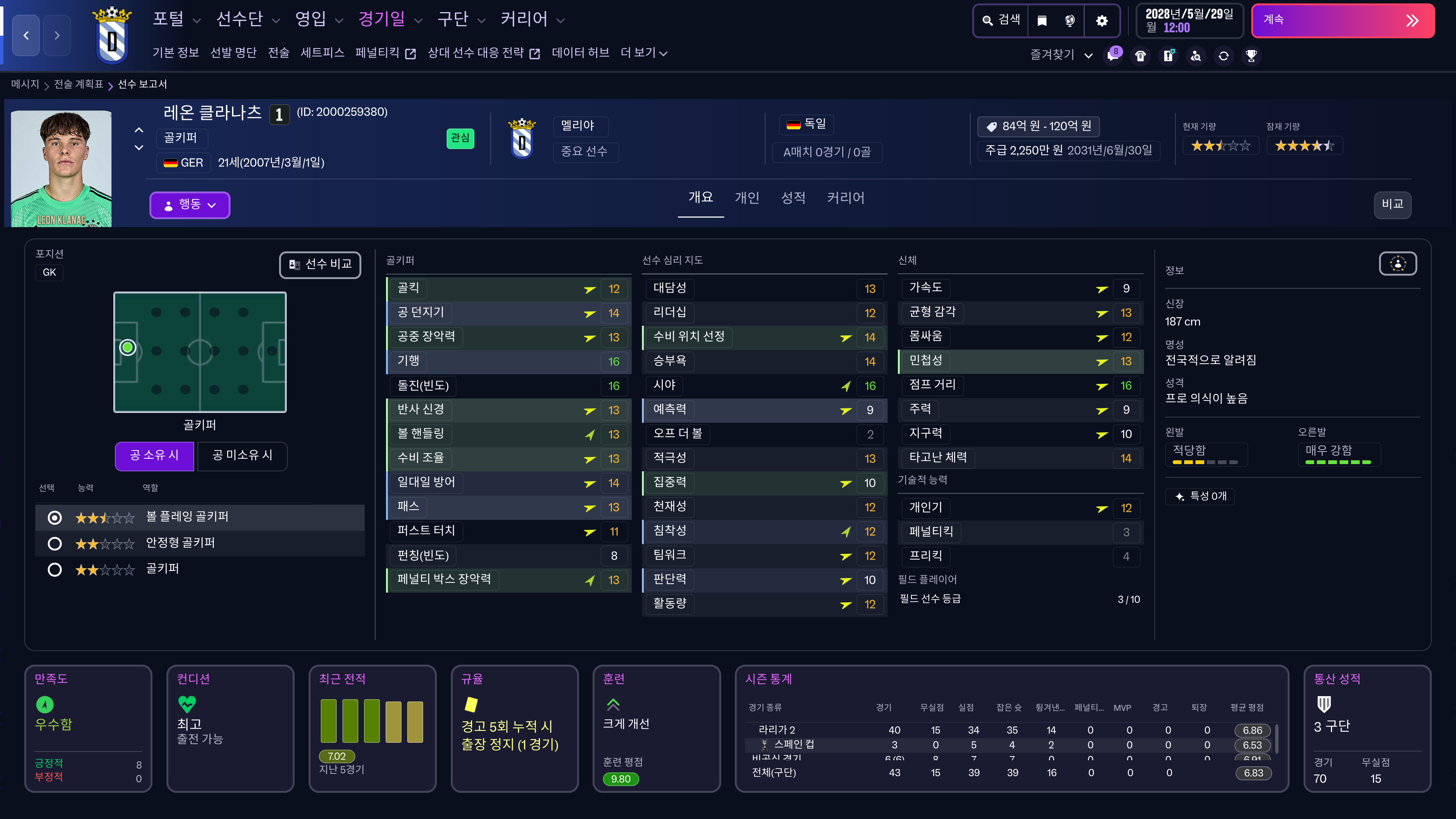Click the trophy competitions shortcut icon

(1251, 56)
